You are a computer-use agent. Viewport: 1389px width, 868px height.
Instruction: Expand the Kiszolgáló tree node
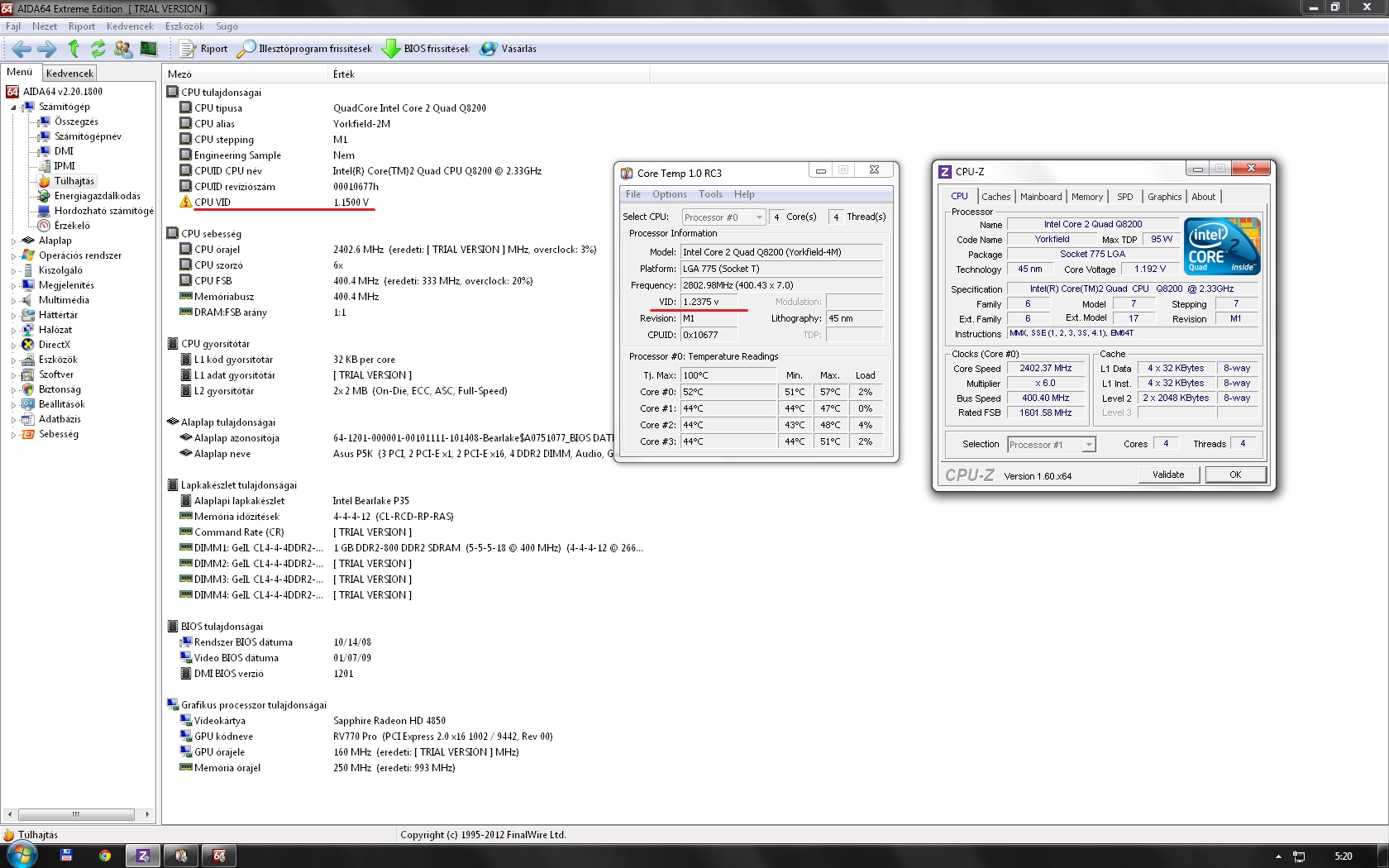pyautogui.click(x=13, y=271)
